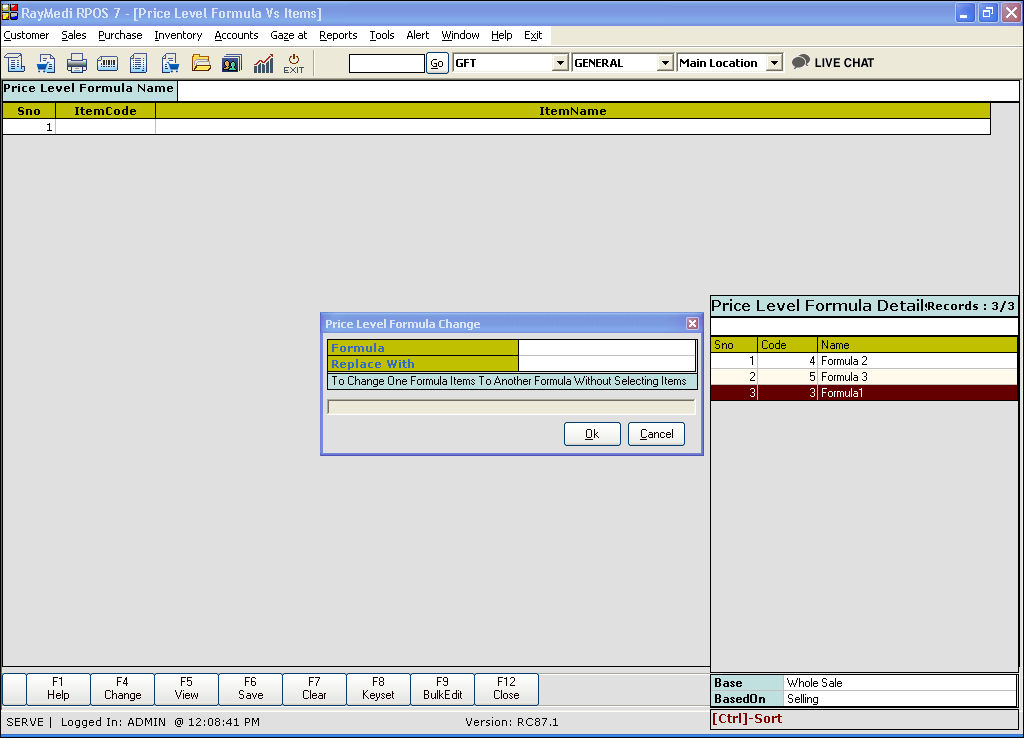Click the F1 Help button
Image resolution: width=1024 pixels, height=738 pixels.
(x=58, y=689)
